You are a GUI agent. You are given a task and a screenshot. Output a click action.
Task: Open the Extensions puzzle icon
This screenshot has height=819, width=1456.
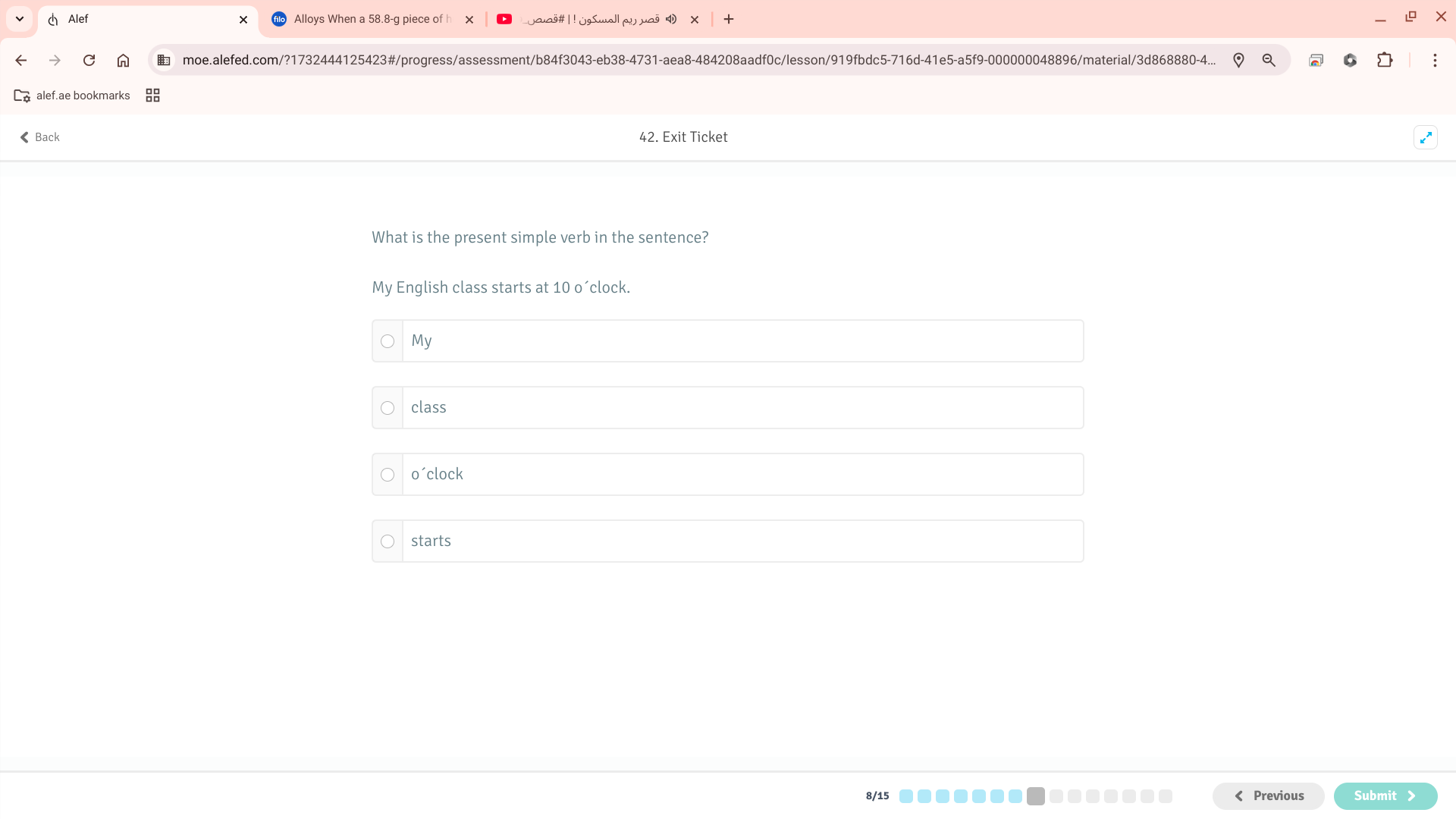click(x=1385, y=60)
